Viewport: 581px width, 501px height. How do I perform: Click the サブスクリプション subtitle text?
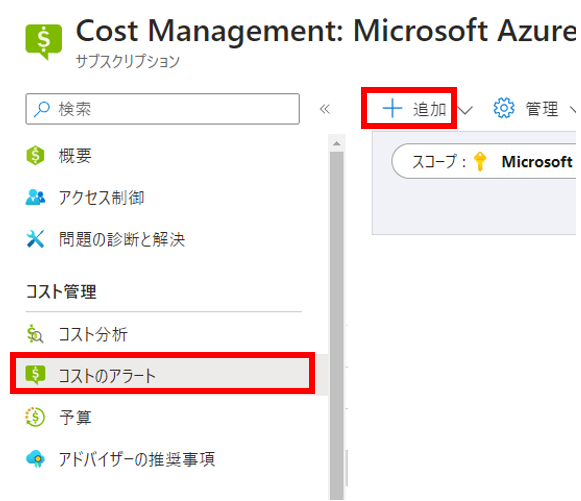[x=128, y=61]
